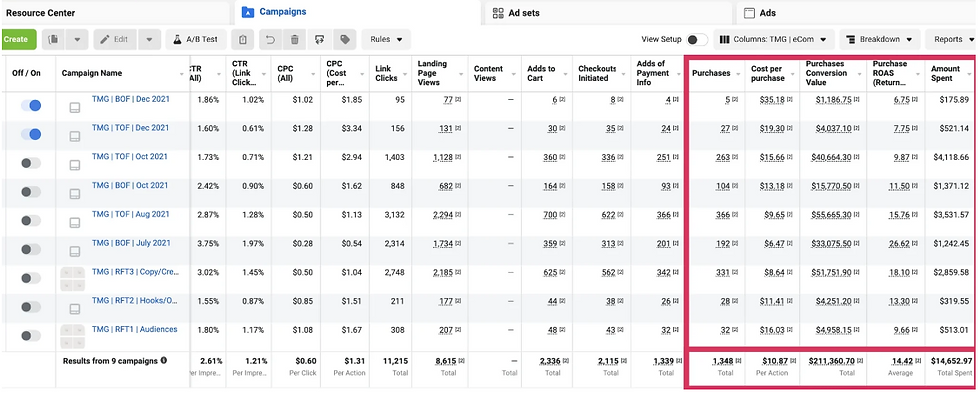Toggle the View Setup switch
The image size is (980, 393).
coord(697,39)
